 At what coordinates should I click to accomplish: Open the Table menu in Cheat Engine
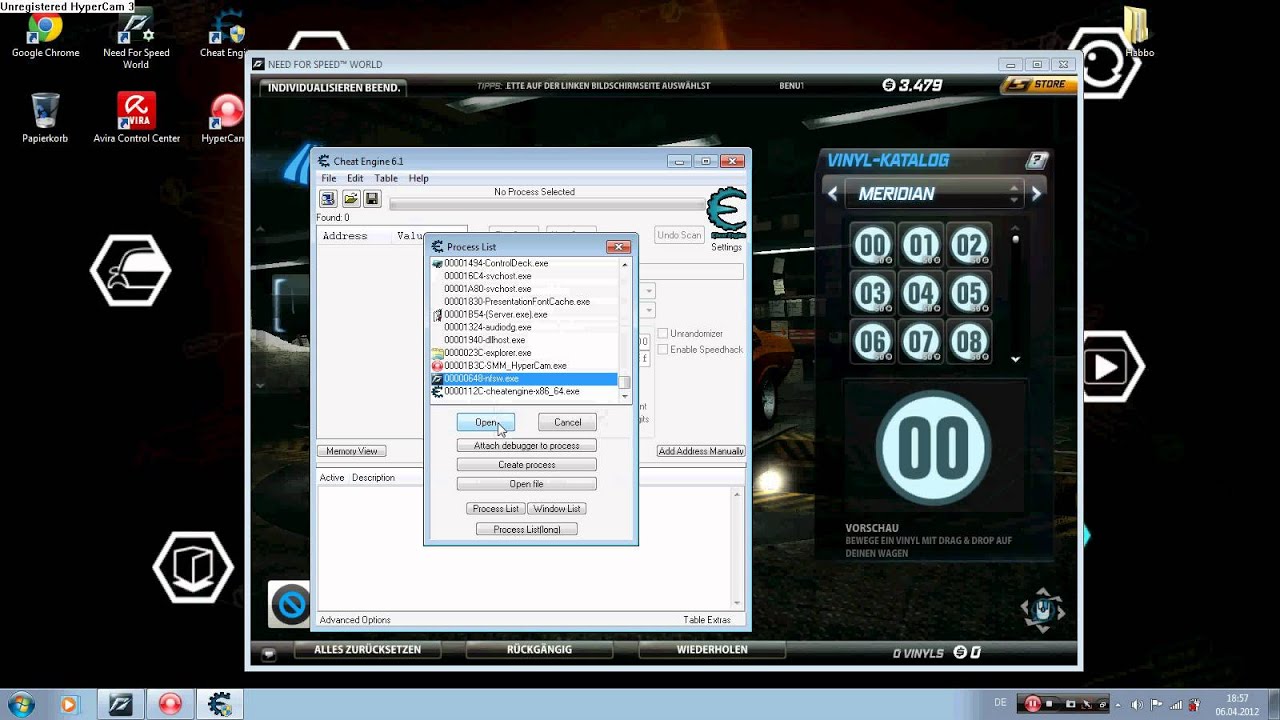click(x=385, y=178)
